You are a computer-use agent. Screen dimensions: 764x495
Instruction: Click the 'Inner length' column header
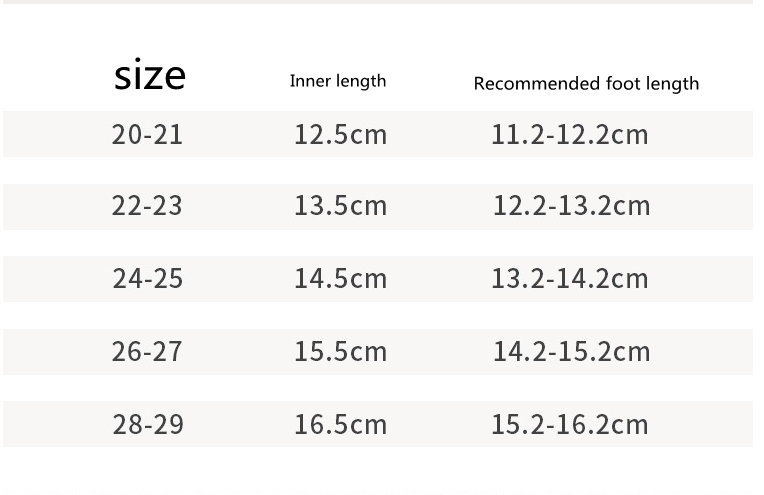(338, 81)
